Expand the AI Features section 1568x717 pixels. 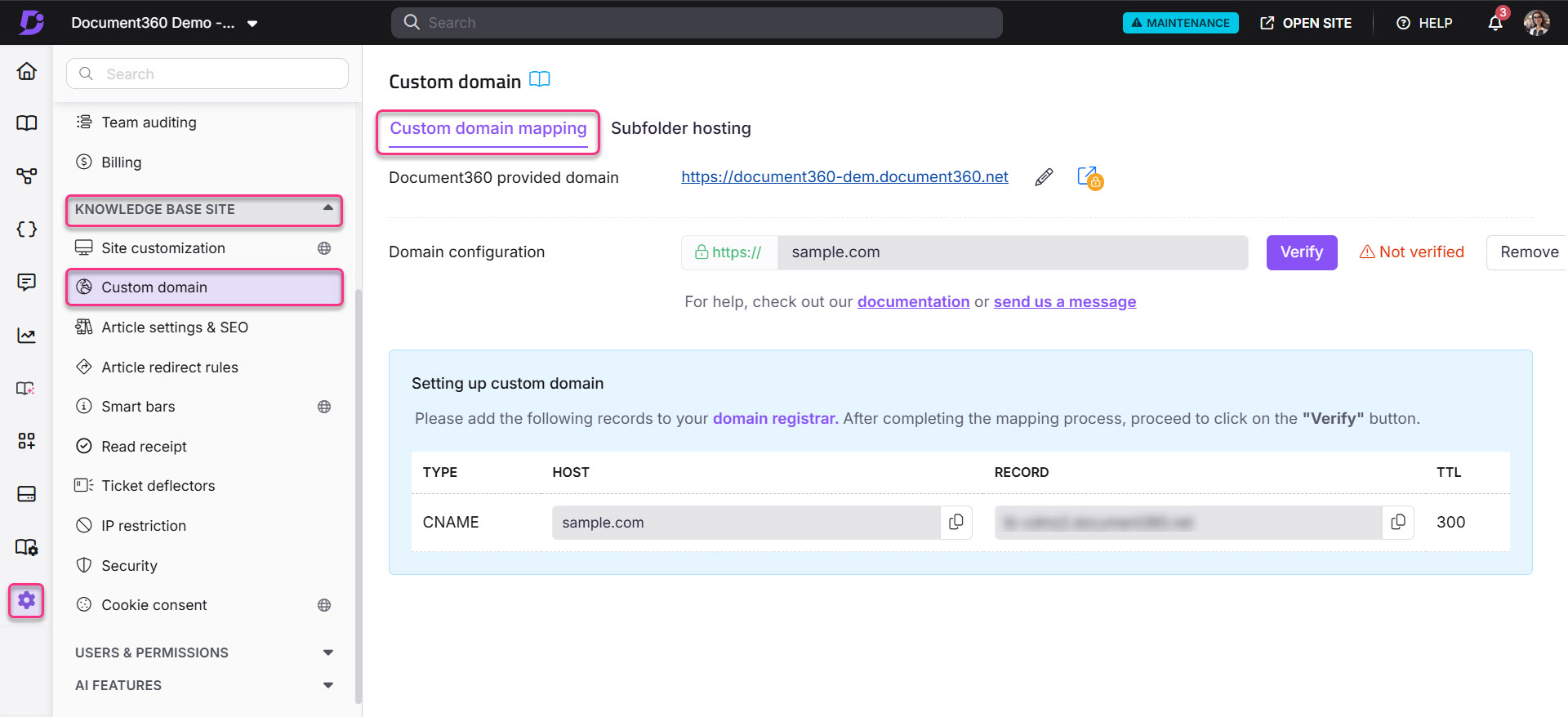coord(204,685)
